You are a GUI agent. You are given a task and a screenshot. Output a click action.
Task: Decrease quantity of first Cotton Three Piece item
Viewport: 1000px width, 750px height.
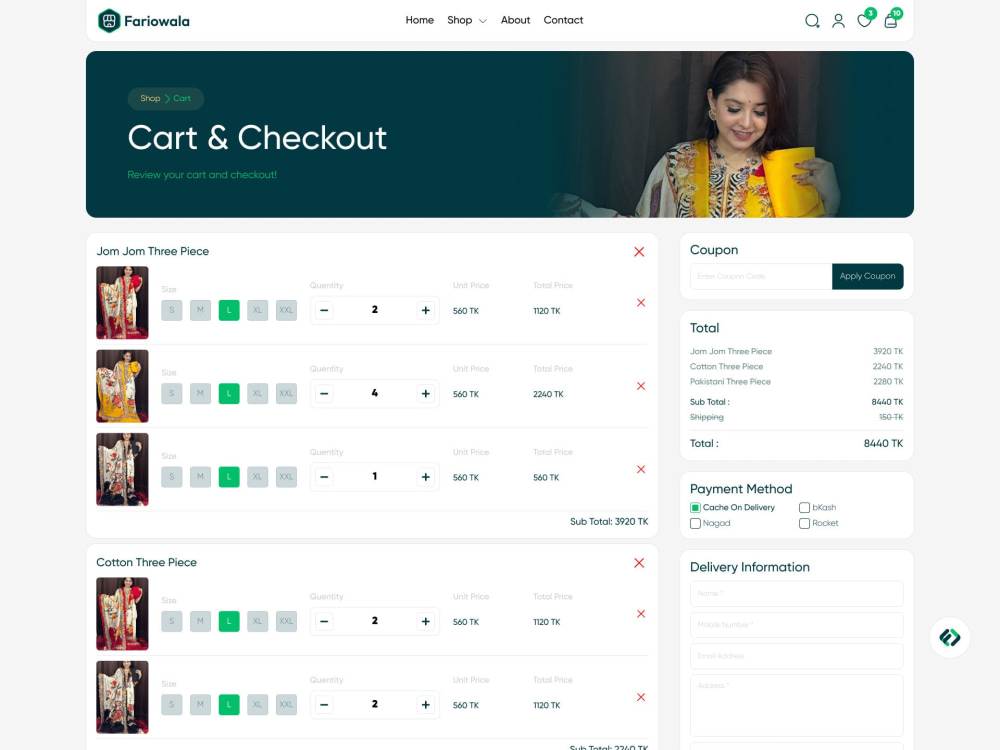click(x=324, y=622)
